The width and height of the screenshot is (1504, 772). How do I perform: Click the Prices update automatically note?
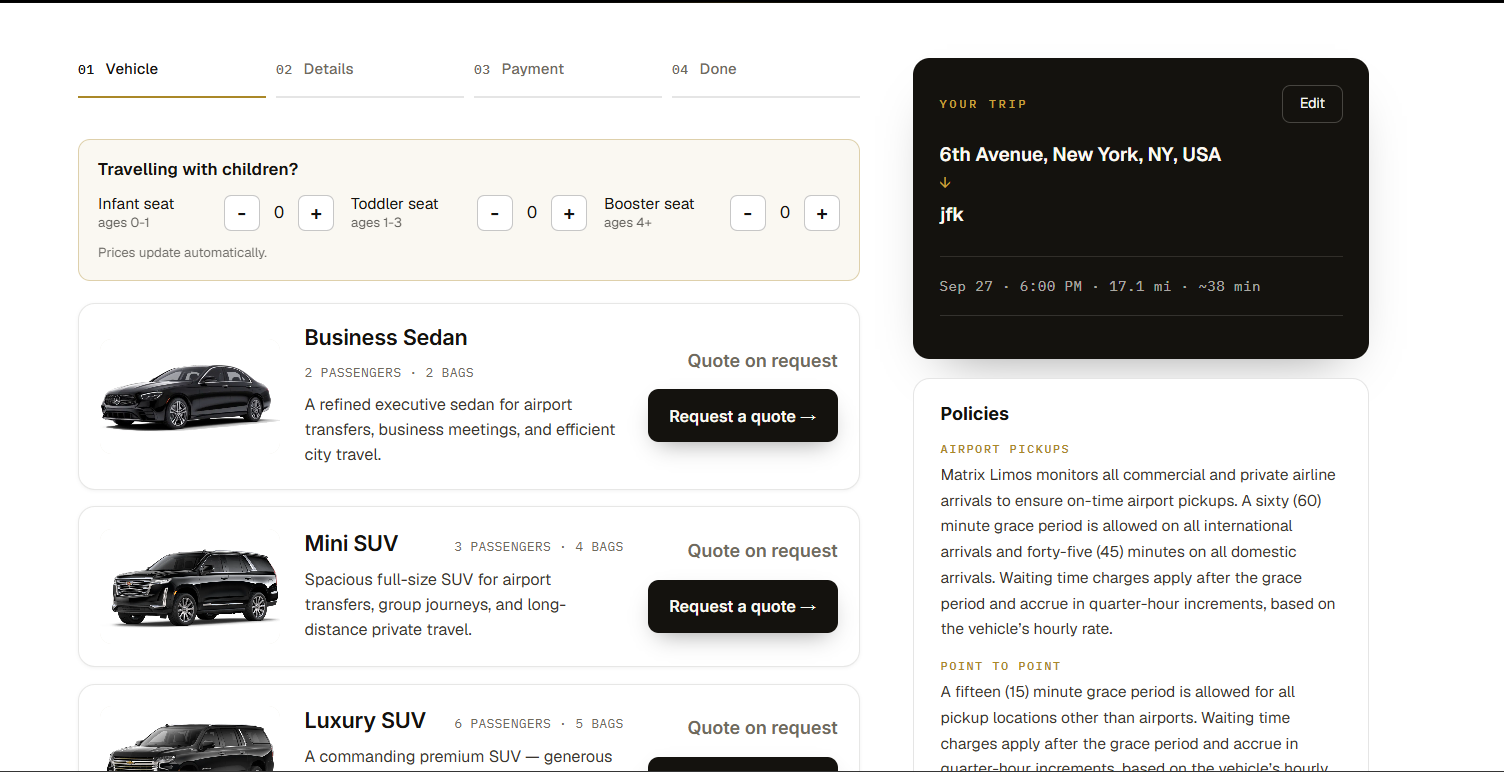click(x=182, y=253)
